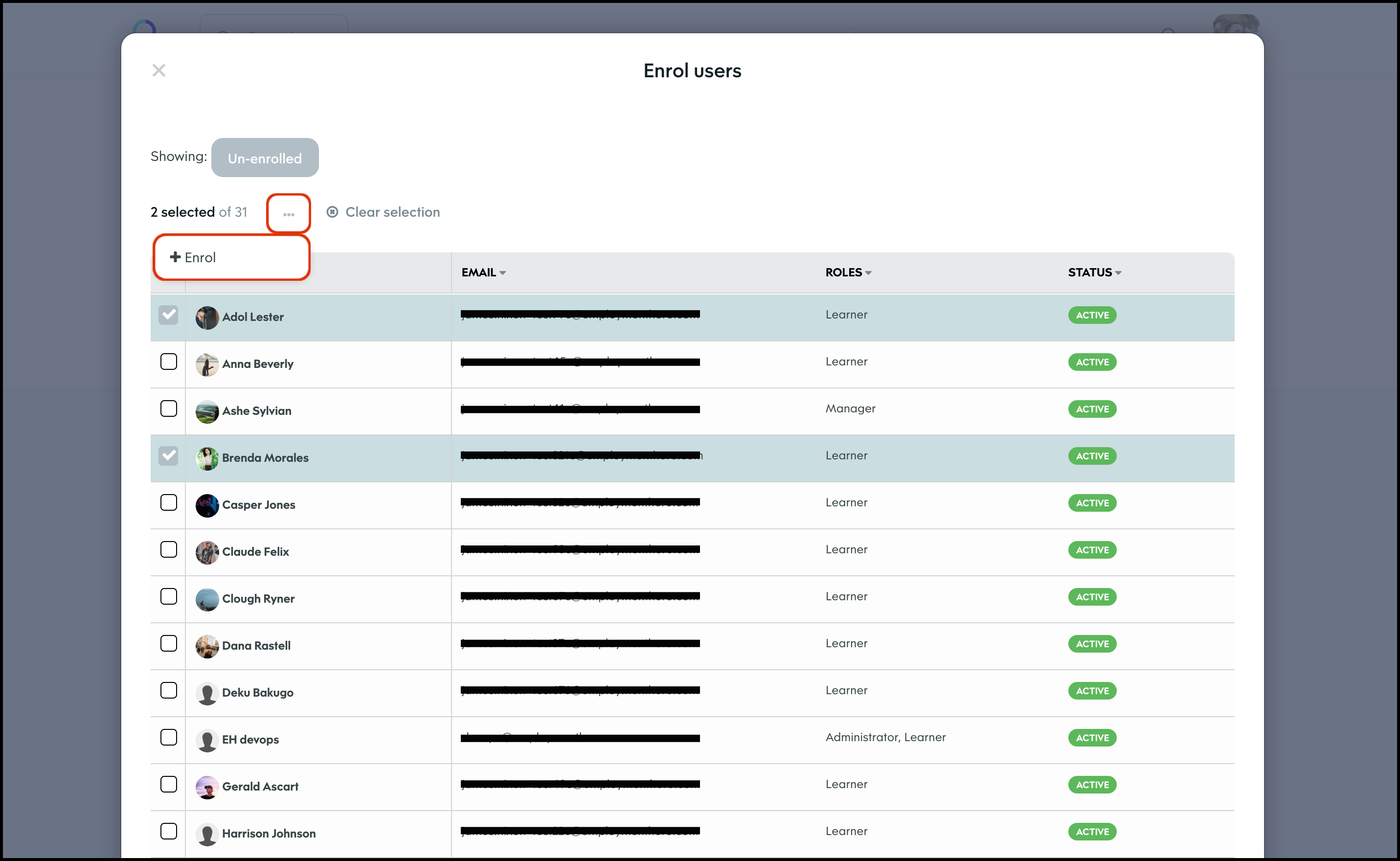
Task: Click Deku Bakugo's placeholder avatar
Action: pos(207,693)
